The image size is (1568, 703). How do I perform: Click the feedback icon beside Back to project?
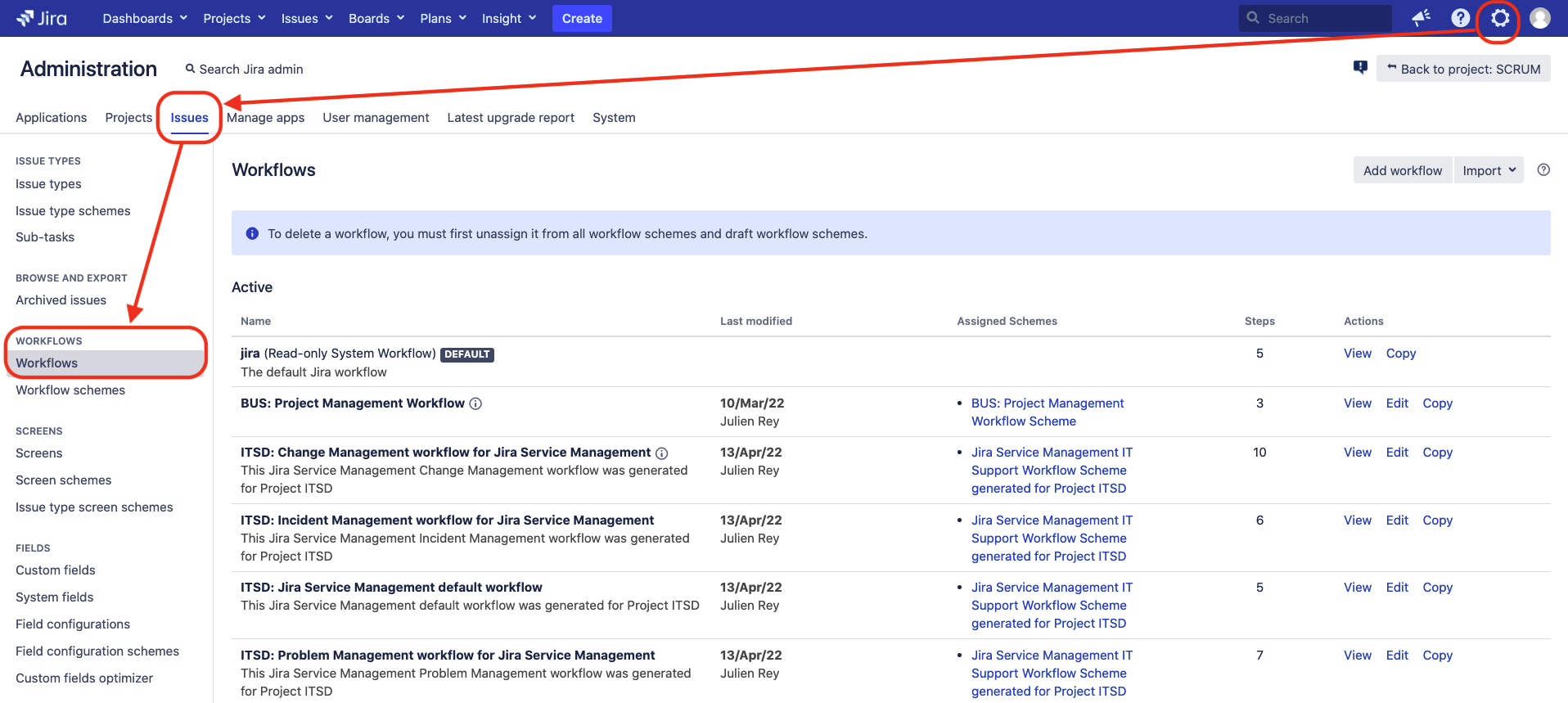pyautogui.click(x=1360, y=68)
